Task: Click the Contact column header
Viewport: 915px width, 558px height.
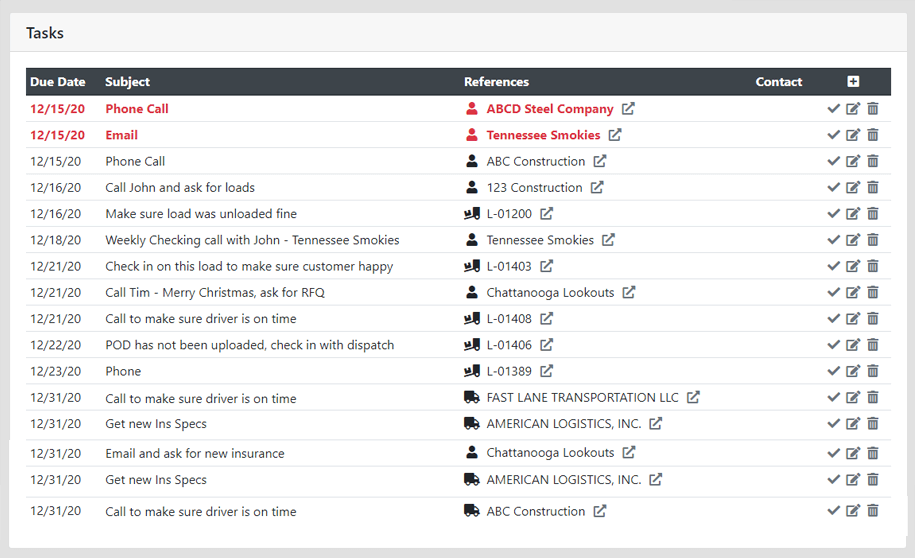Action: [x=779, y=82]
